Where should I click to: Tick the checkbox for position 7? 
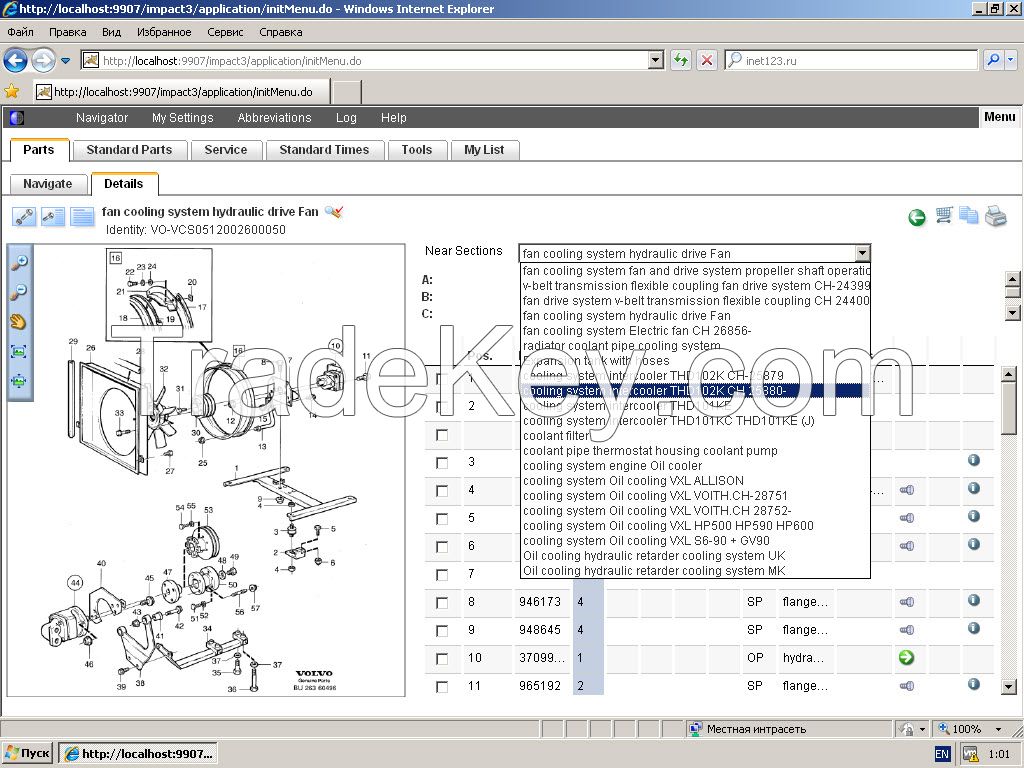442,575
